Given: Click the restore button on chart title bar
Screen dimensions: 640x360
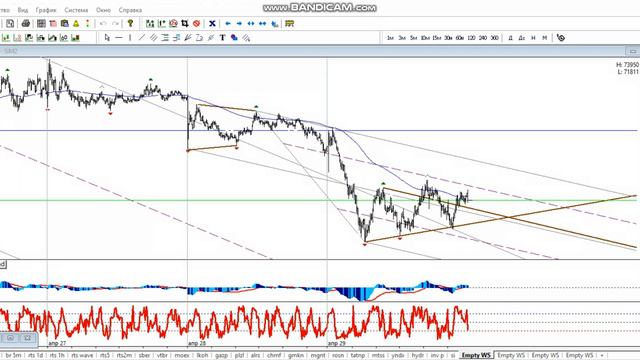Looking at the screenshot, I should point(633,51).
